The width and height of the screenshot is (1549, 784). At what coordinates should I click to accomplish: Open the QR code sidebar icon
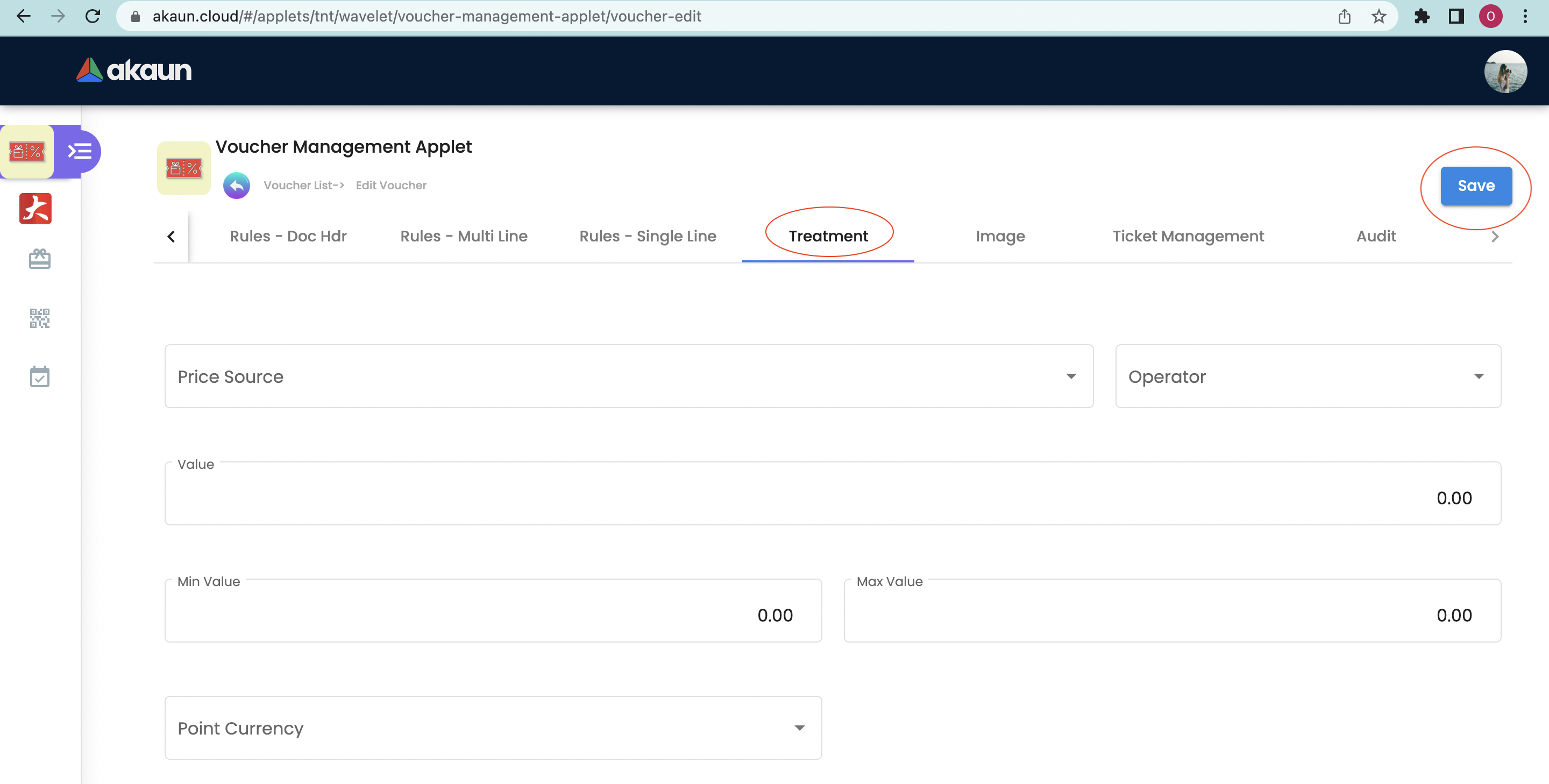pos(40,318)
